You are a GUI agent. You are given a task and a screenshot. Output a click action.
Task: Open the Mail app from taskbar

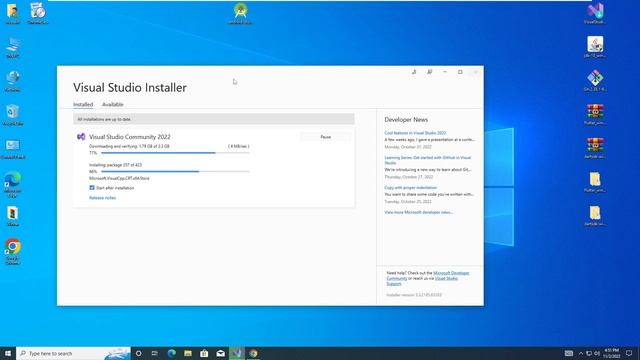[220, 353]
